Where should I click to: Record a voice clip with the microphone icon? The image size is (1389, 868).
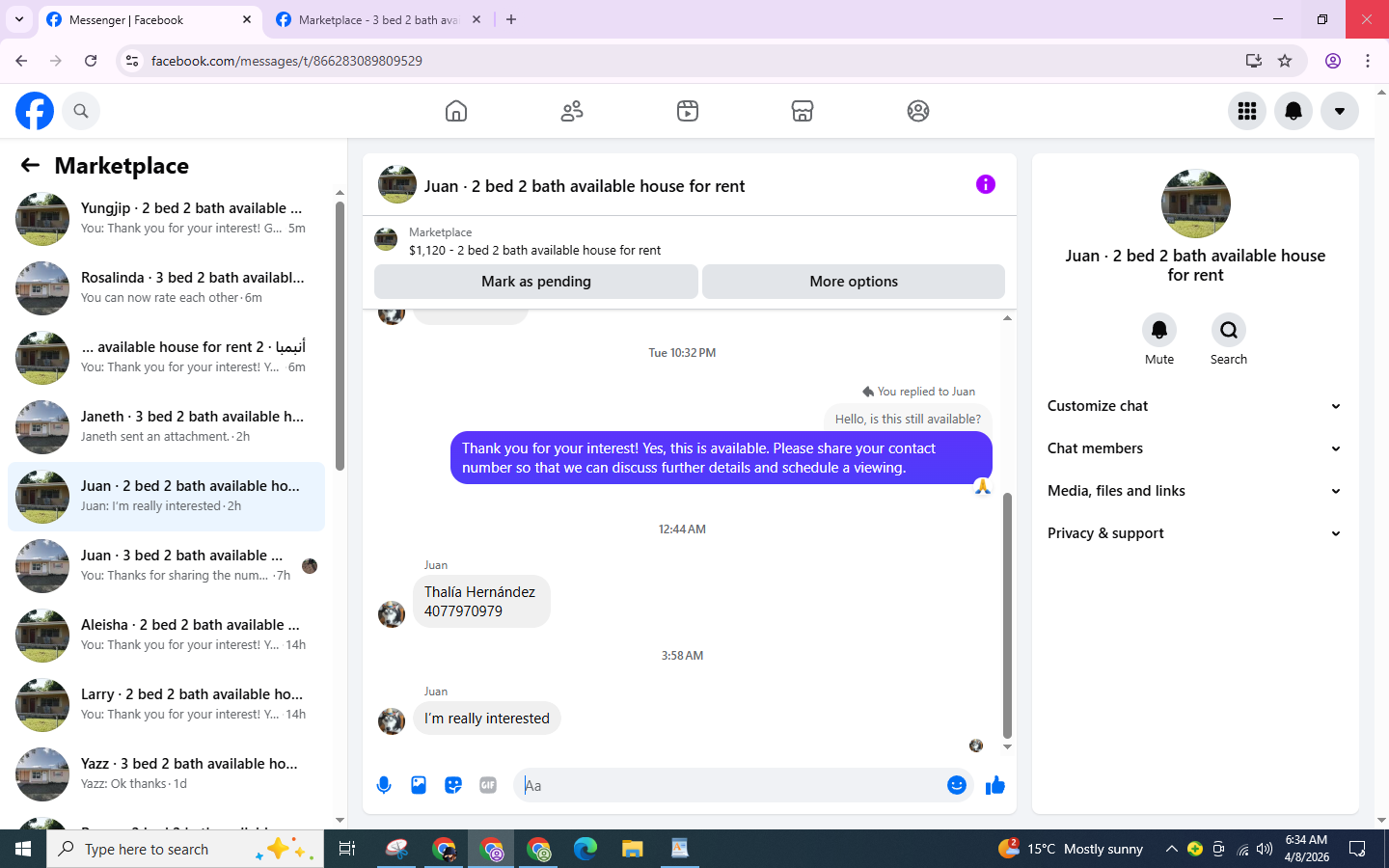tap(384, 785)
